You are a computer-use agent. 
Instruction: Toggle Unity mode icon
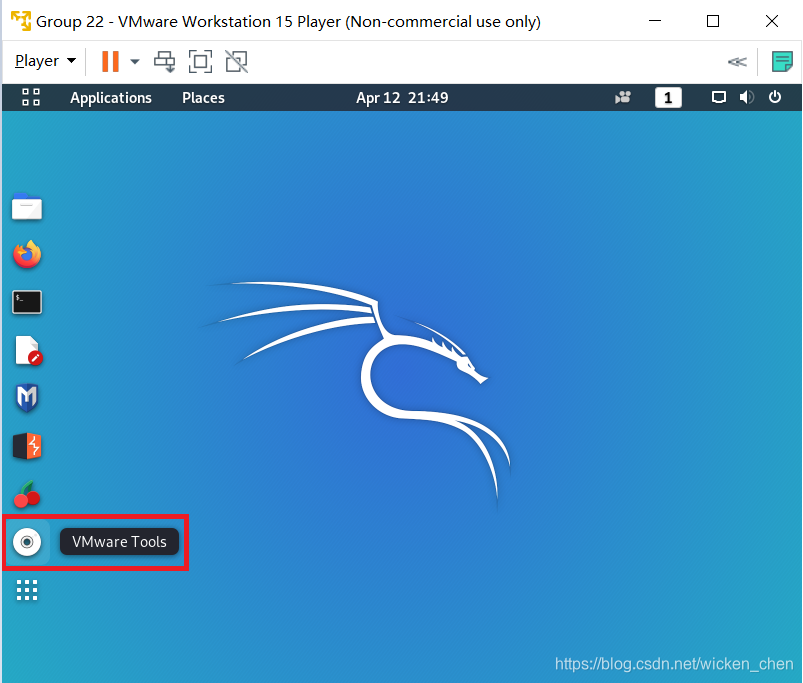click(x=237, y=61)
